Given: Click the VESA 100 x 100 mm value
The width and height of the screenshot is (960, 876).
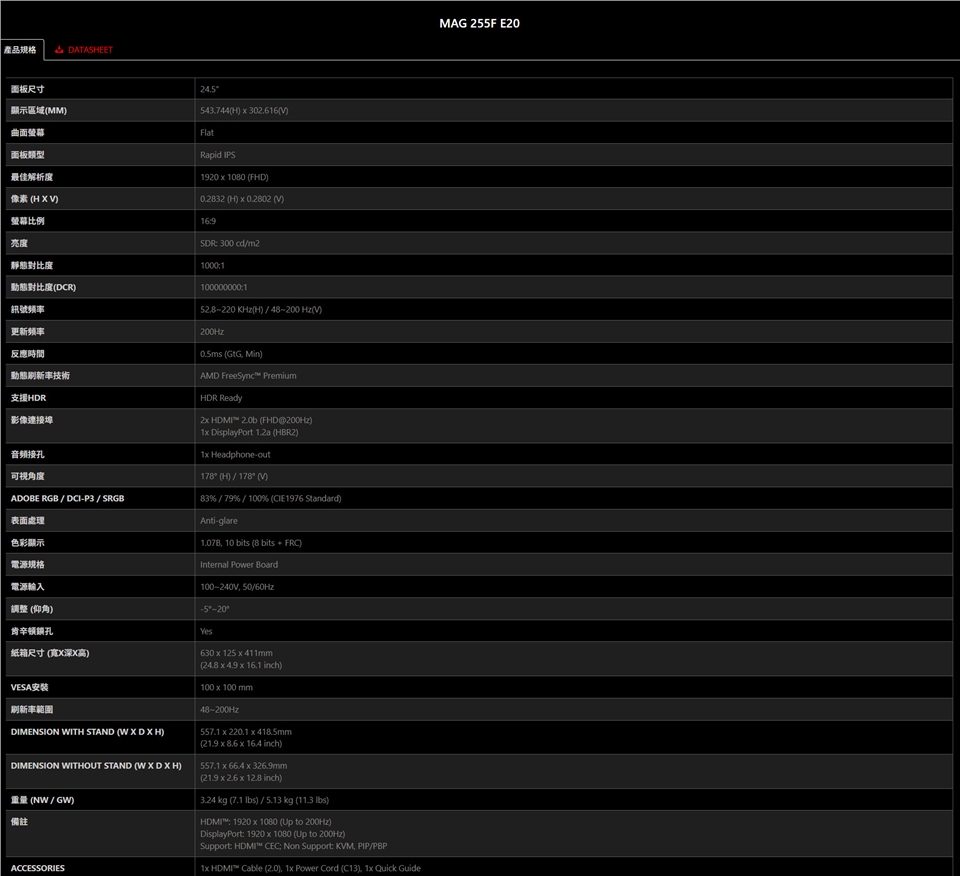Looking at the screenshot, I should point(226,687).
